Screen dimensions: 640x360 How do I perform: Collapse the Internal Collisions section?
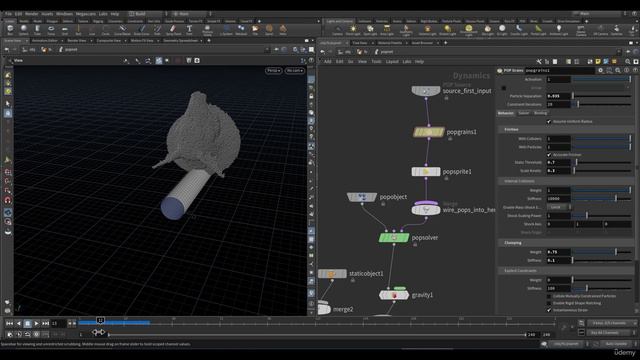coord(519,181)
